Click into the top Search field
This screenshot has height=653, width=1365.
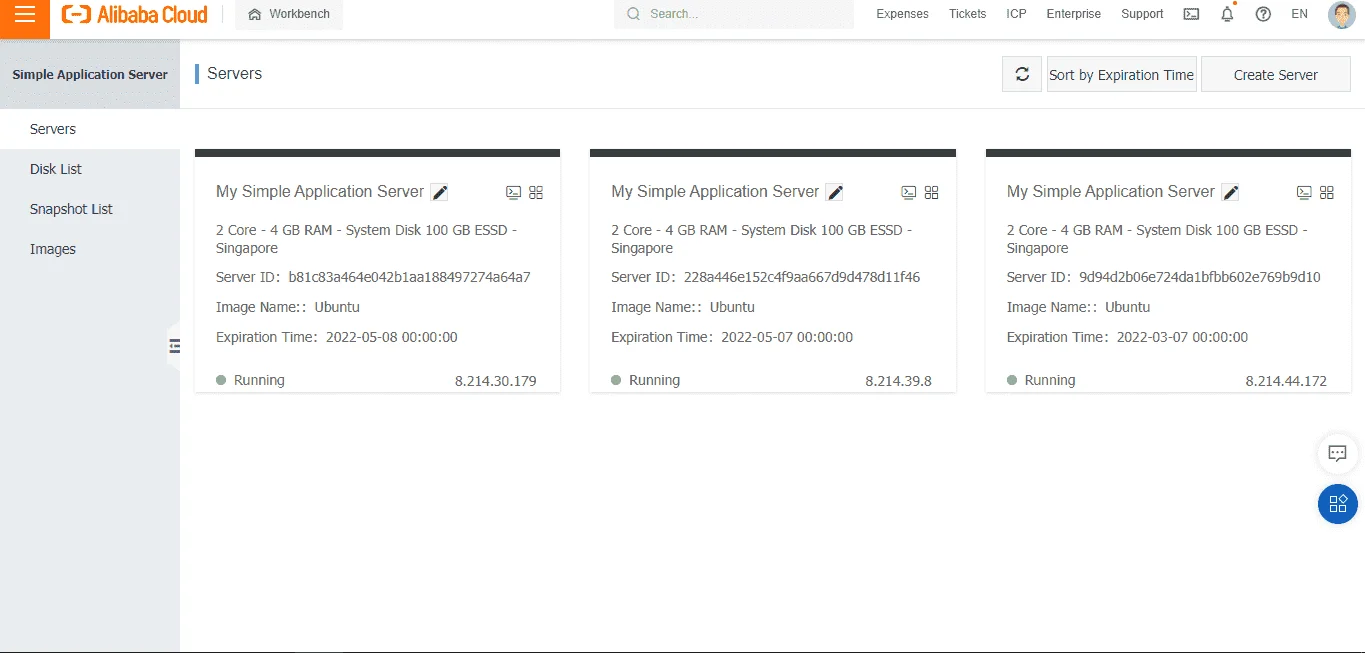pyautogui.click(x=734, y=14)
